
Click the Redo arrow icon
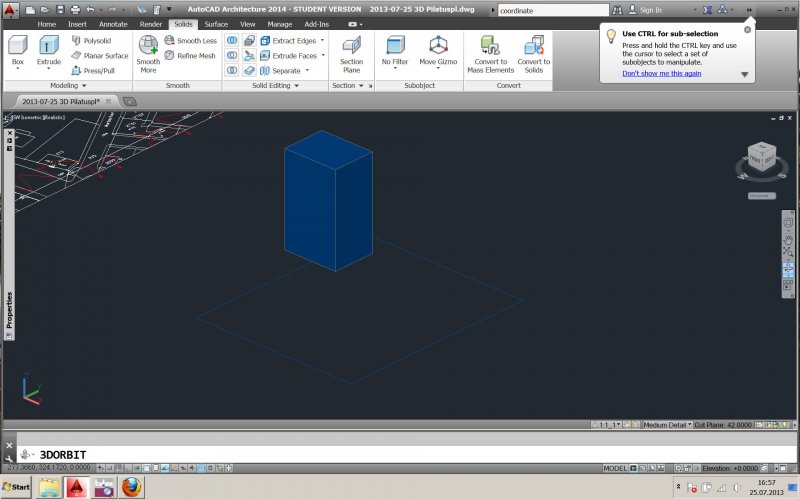[x=112, y=10]
